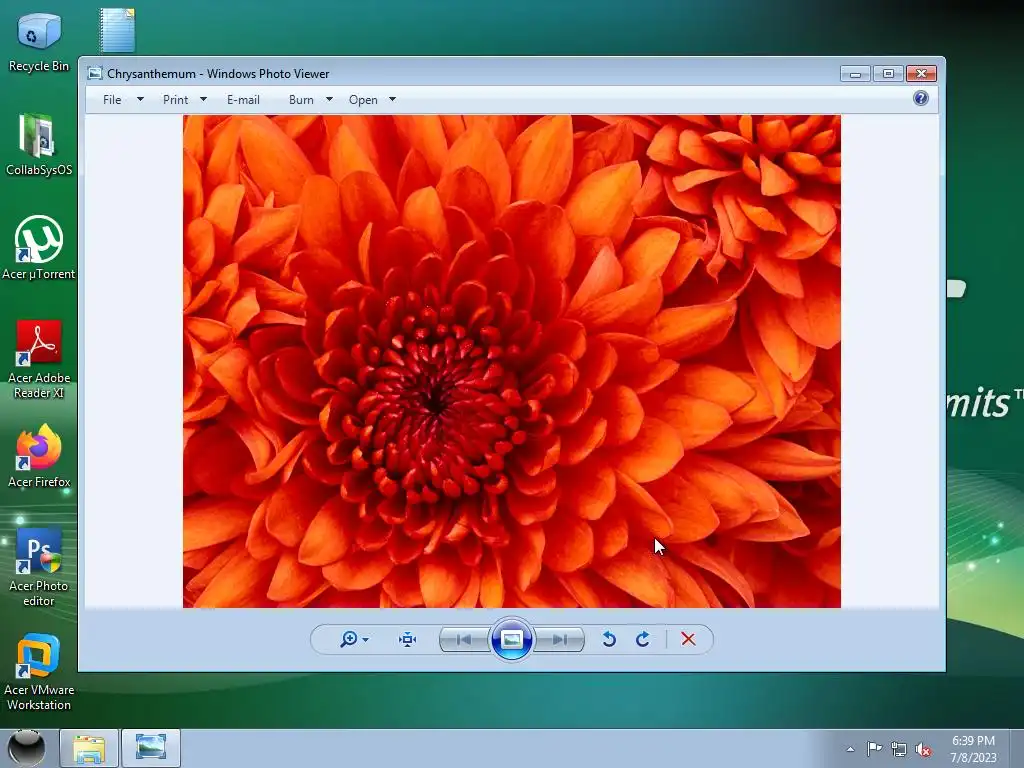Viewport: 1024px width, 768px height.
Task: Open the Open menu
Action: click(363, 100)
